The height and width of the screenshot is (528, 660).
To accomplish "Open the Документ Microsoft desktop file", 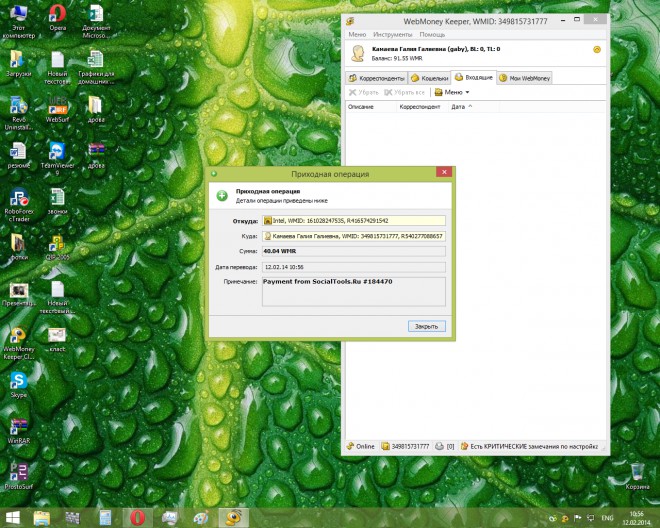I will [x=96, y=21].
